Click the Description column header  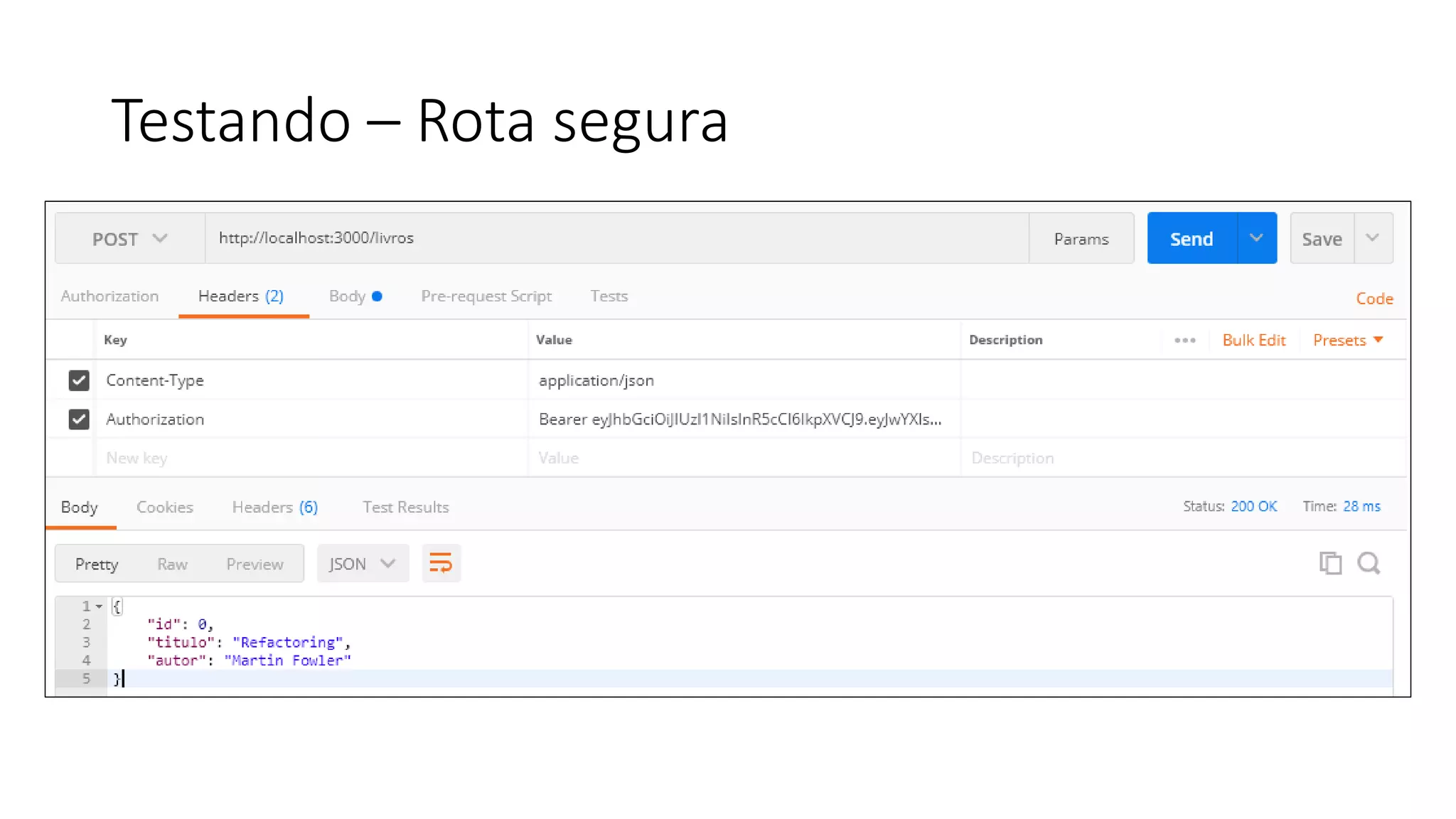(x=1006, y=340)
